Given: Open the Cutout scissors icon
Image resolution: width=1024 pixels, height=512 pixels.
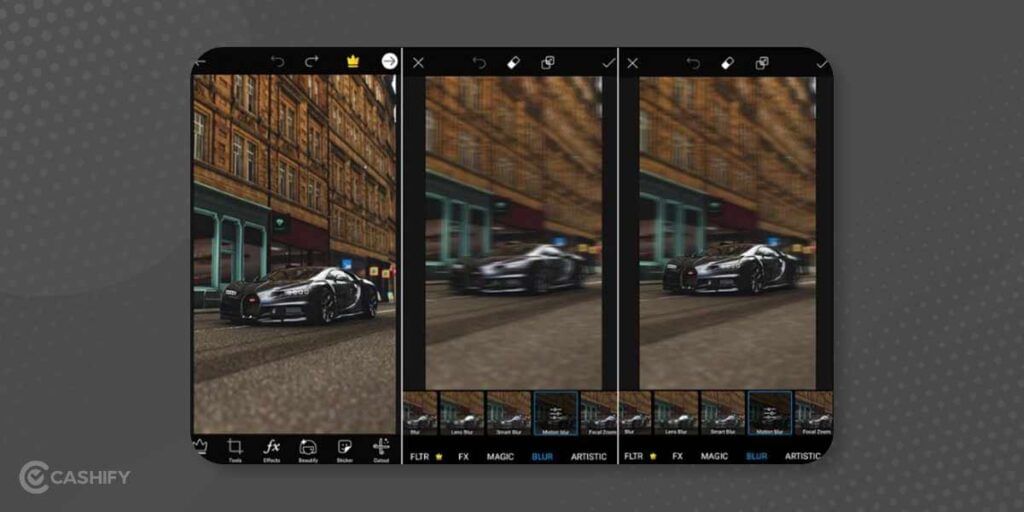Looking at the screenshot, I should (381, 449).
